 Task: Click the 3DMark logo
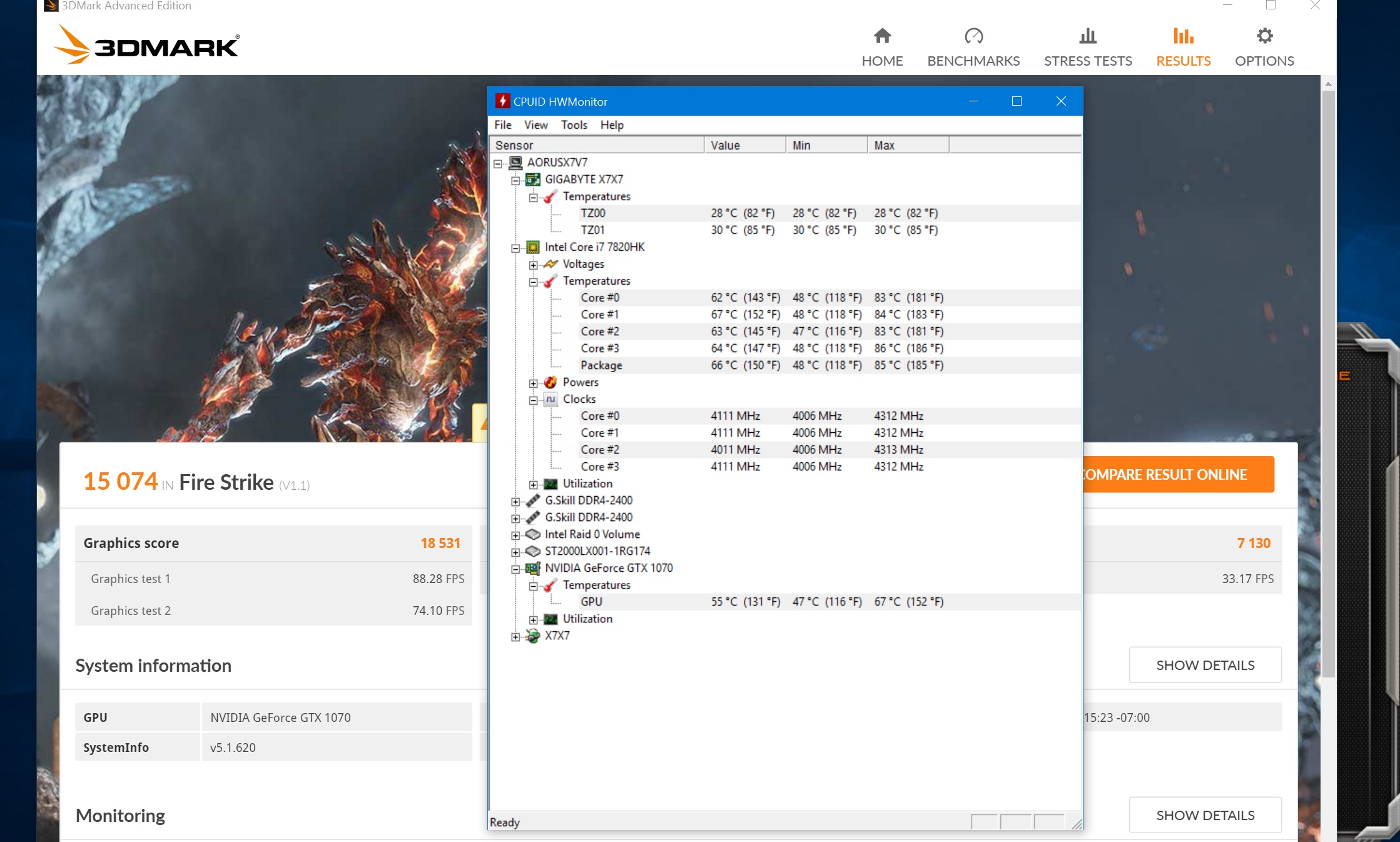(x=146, y=44)
